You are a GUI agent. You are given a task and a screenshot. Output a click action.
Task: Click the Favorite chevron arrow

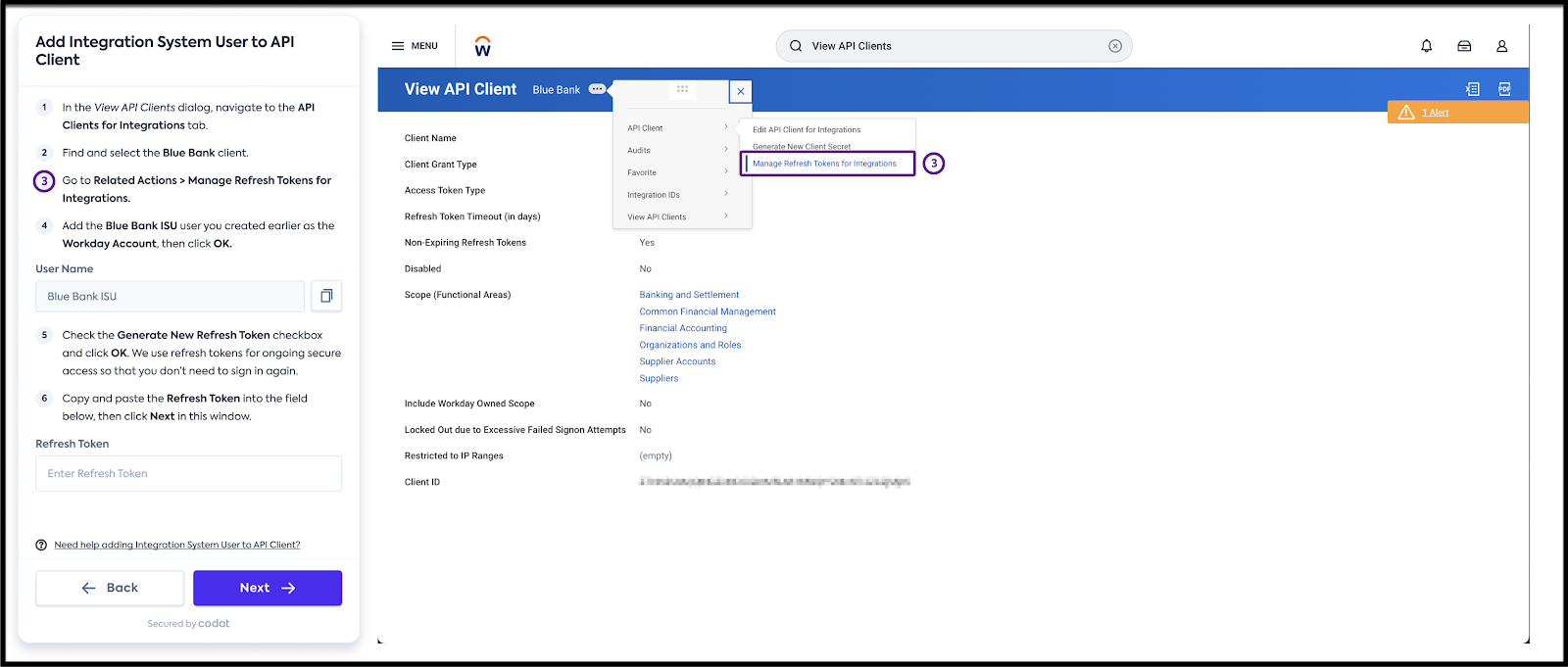pyautogui.click(x=726, y=171)
